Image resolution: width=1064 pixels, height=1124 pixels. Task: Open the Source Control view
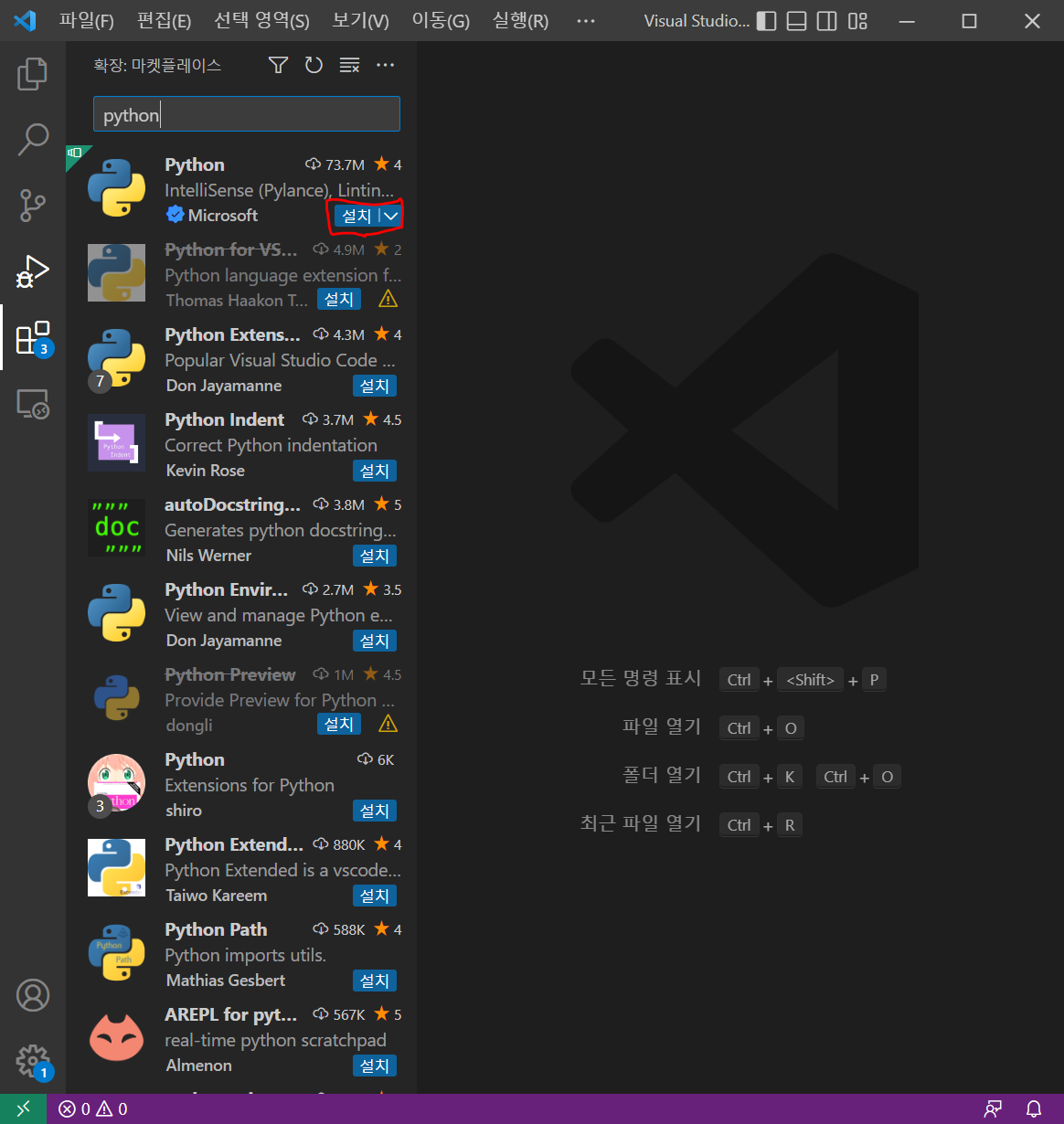pyautogui.click(x=33, y=206)
